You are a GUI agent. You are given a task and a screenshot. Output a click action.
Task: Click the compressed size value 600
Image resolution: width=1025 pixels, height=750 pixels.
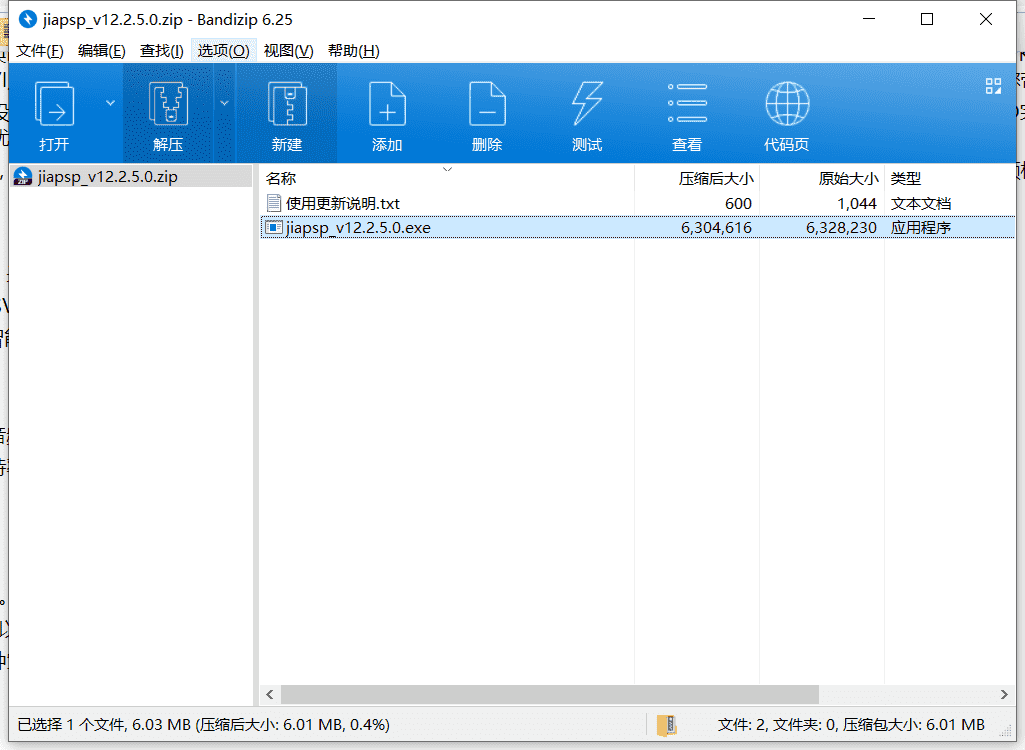(738, 203)
